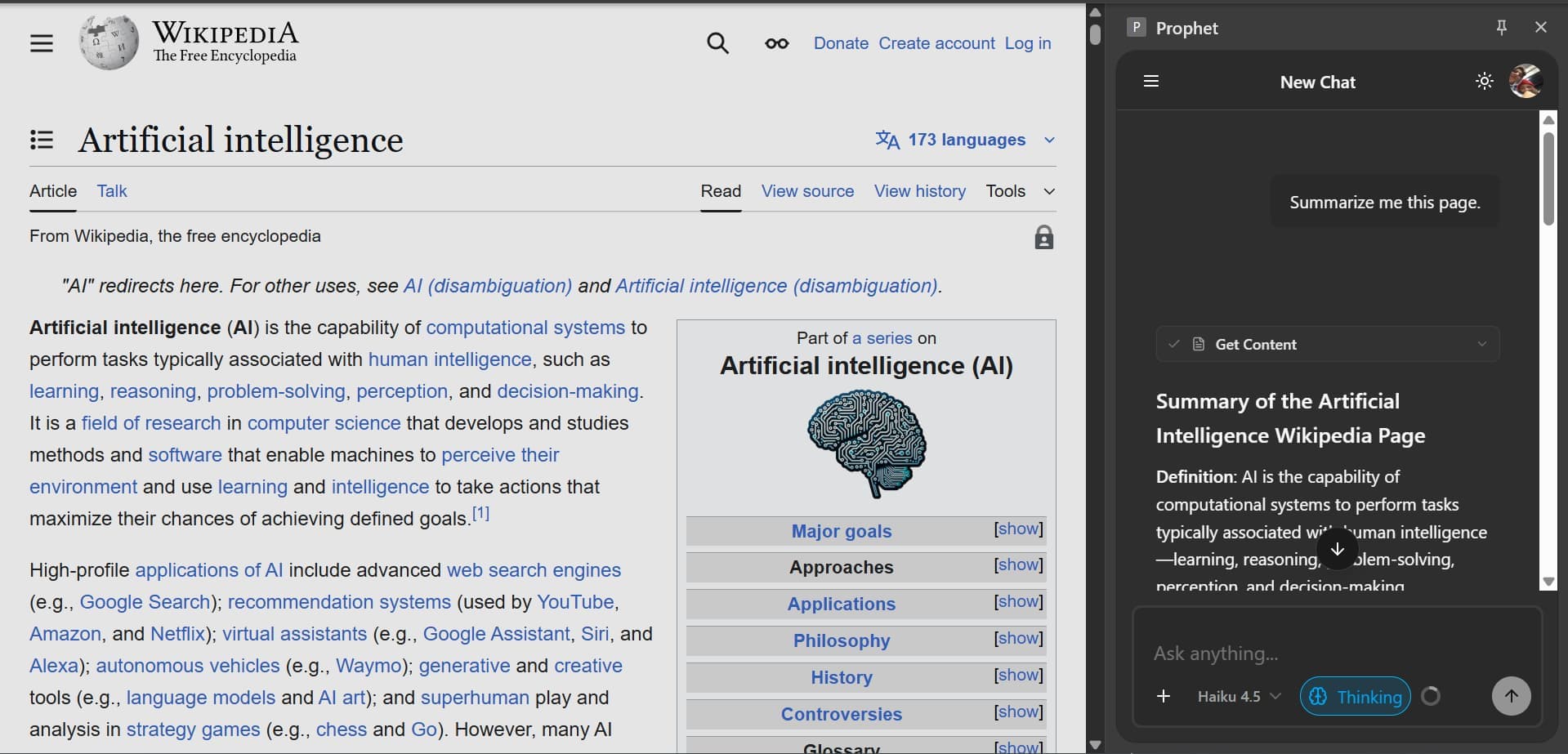Image resolution: width=1568 pixels, height=754 pixels.
Task: Open Wikipedia's search icon
Action: click(x=718, y=42)
